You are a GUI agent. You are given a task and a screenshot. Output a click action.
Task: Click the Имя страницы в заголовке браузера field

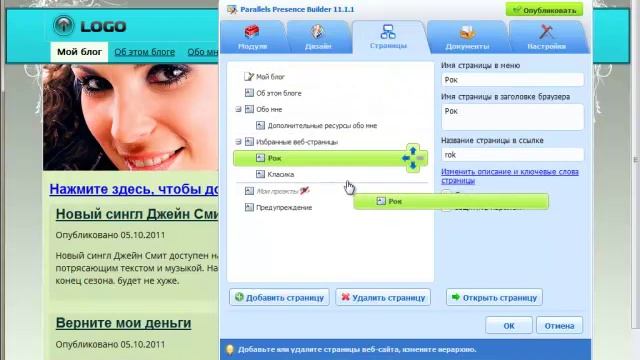coord(512,117)
